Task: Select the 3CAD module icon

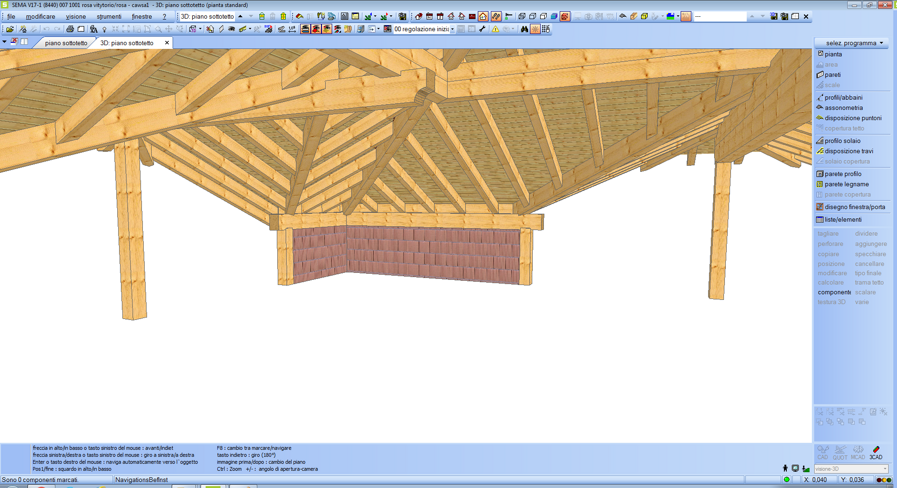Action: (x=876, y=453)
